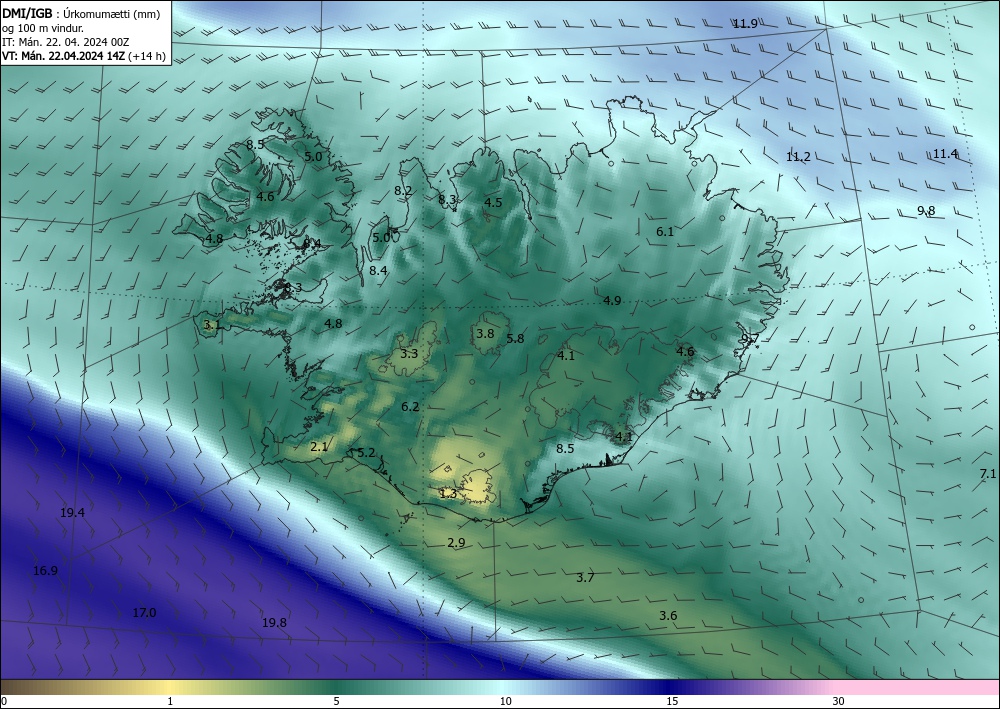Click the 3.6 value label
The height and width of the screenshot is (709, 1000).
[x=668, y=616]
